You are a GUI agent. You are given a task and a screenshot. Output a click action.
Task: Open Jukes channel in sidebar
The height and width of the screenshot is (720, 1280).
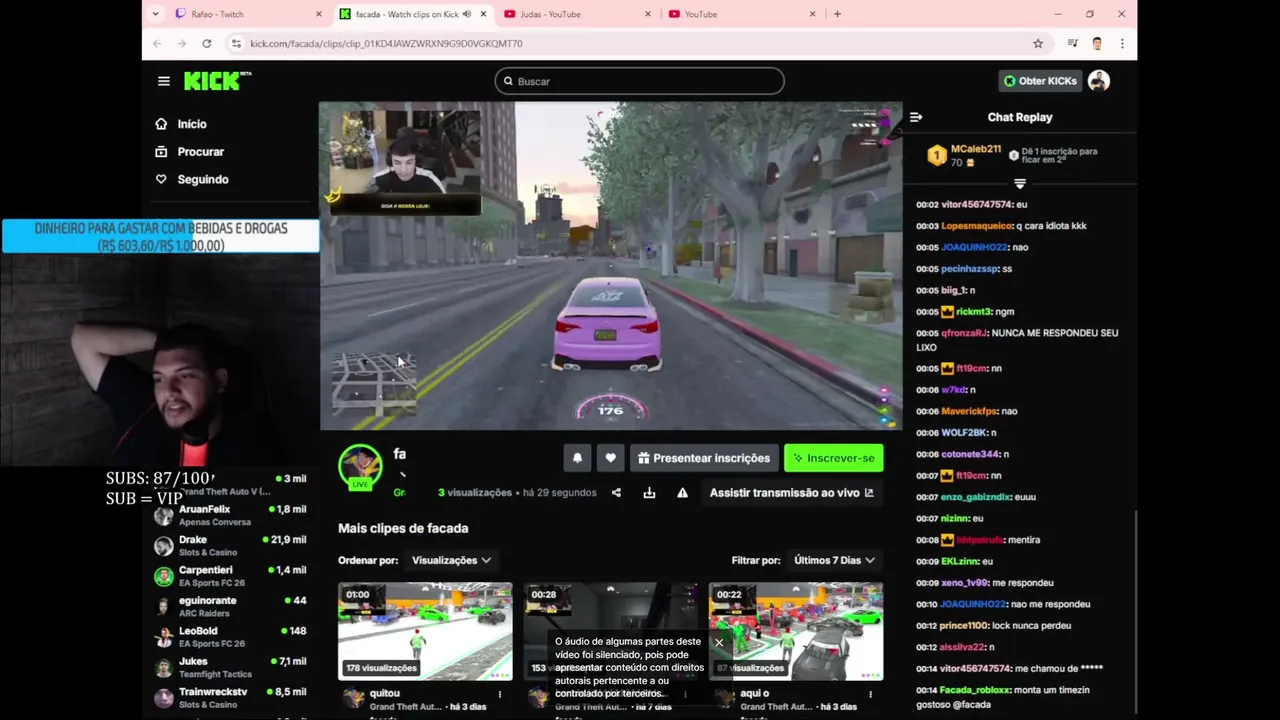click(232, 667)
